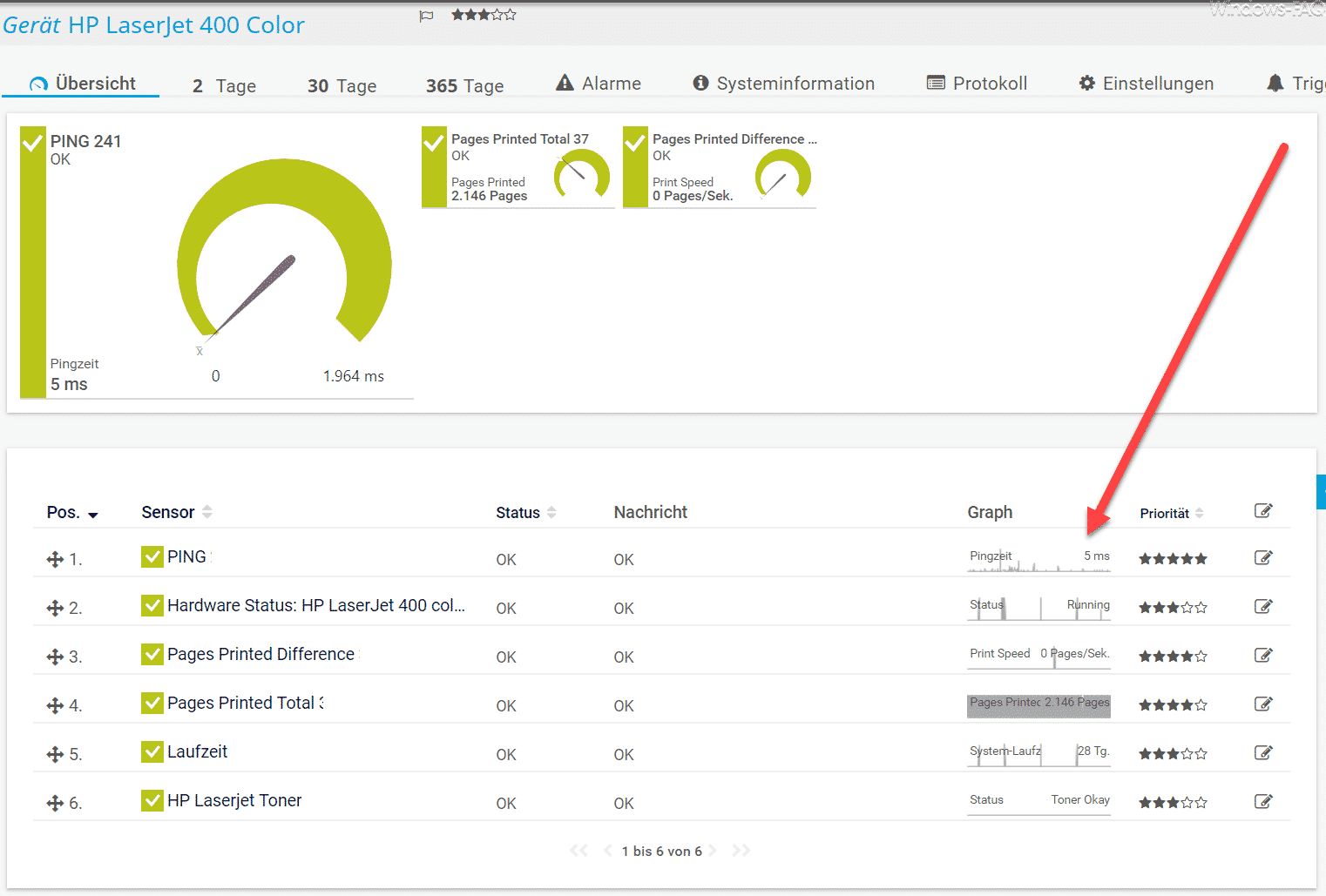1326x896 pixels.
Task: Open the Pages Printed Difference mini gauge
Action: (783, 174)
